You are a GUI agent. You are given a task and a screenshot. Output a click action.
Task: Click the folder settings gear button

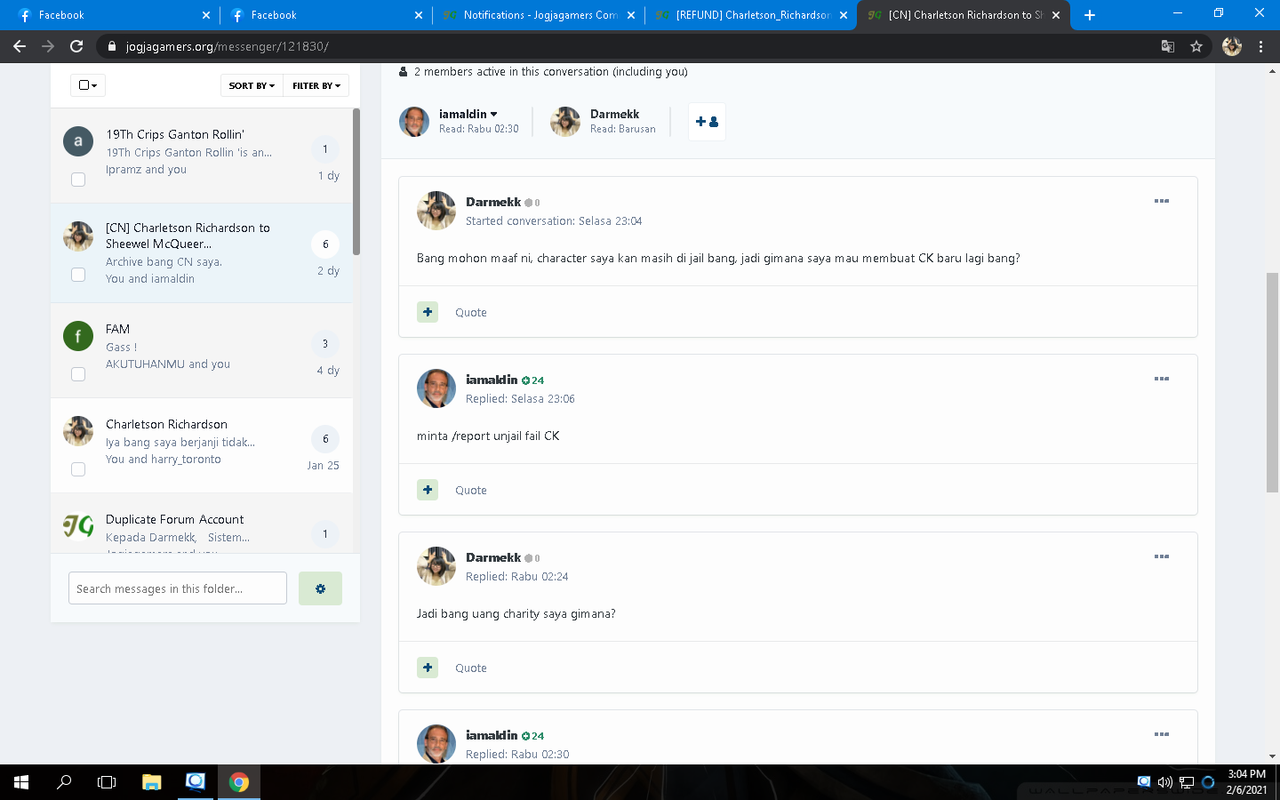tap(320, 588)
